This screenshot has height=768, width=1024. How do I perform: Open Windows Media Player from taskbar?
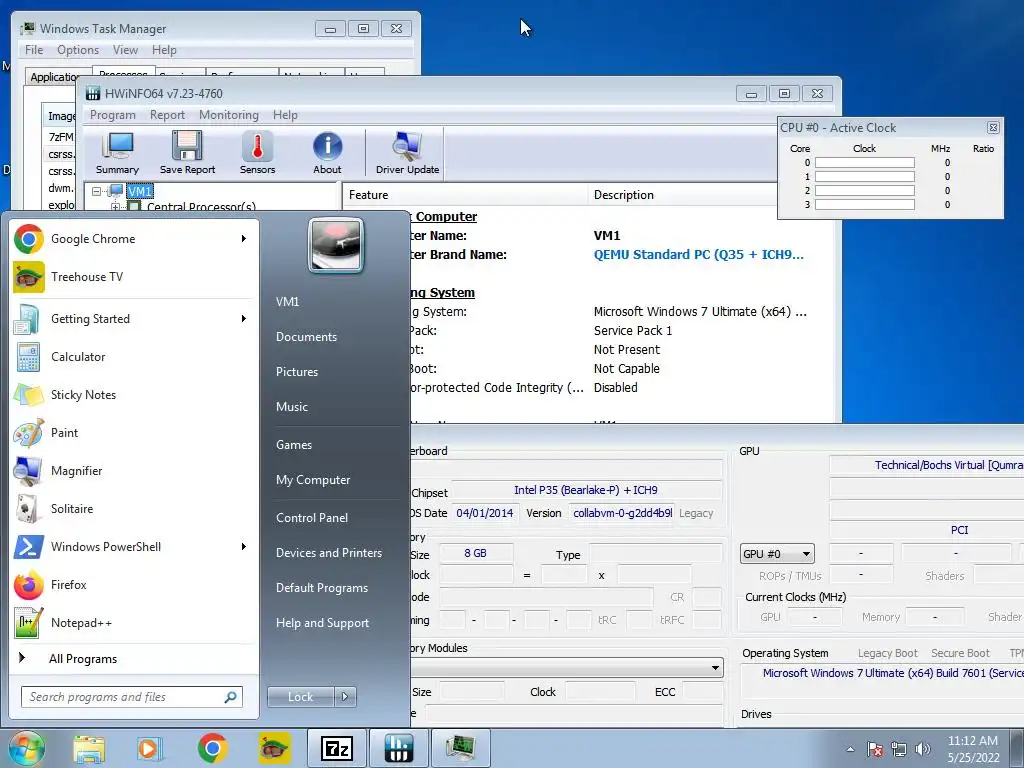149,748
